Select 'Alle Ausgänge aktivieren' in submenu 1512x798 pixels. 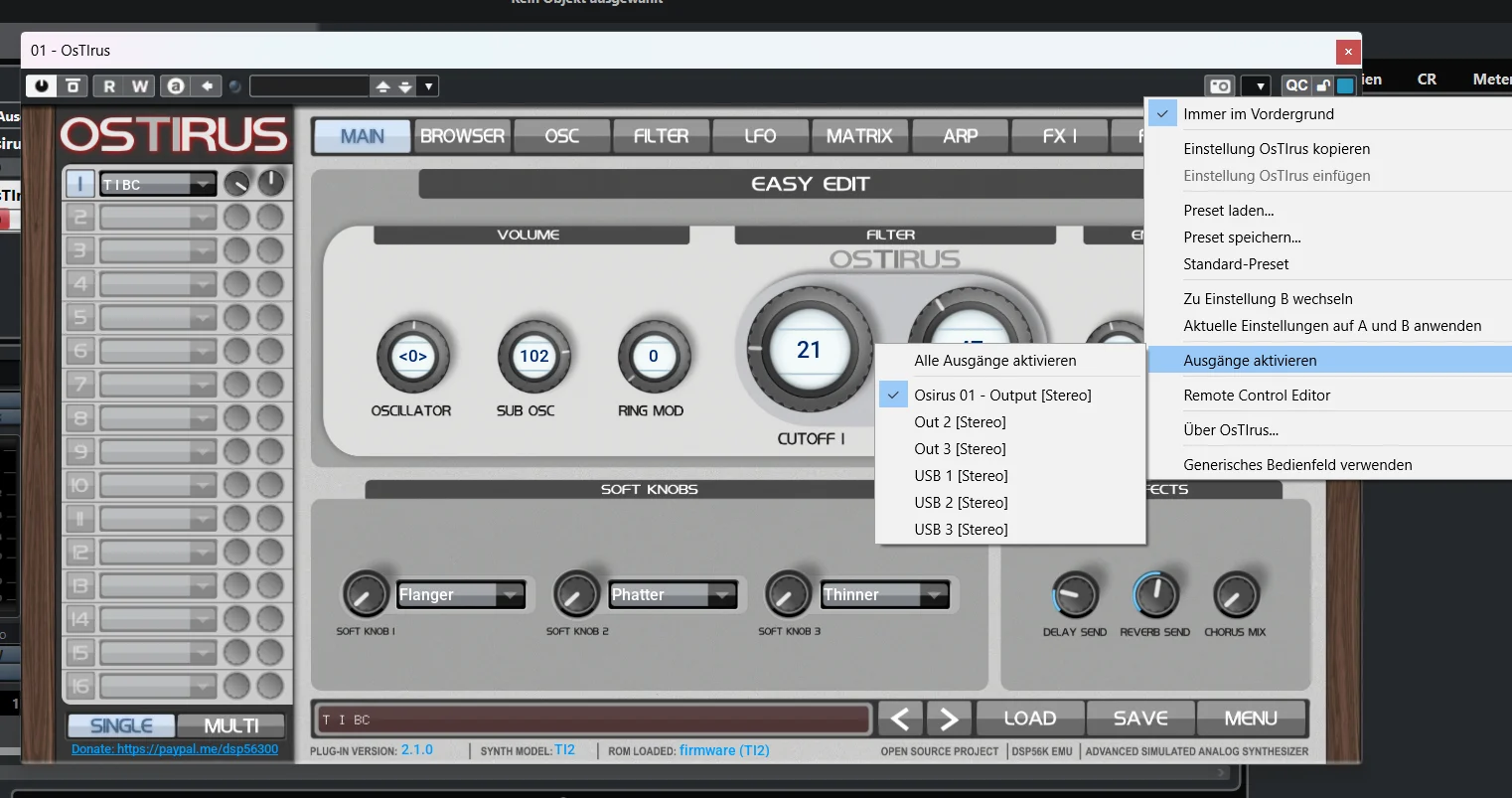coord(1010,361)
